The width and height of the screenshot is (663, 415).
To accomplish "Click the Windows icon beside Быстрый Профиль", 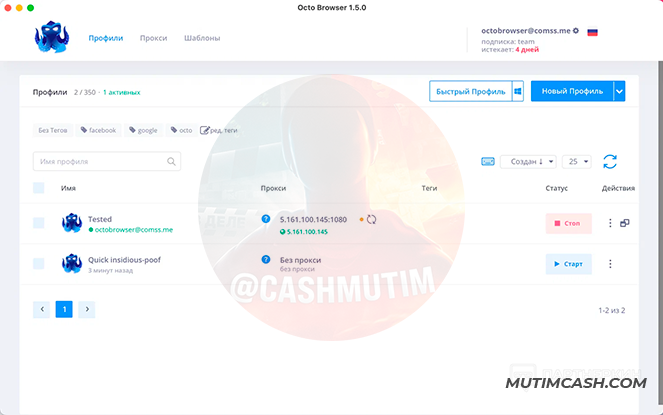I will click(518, 91).
